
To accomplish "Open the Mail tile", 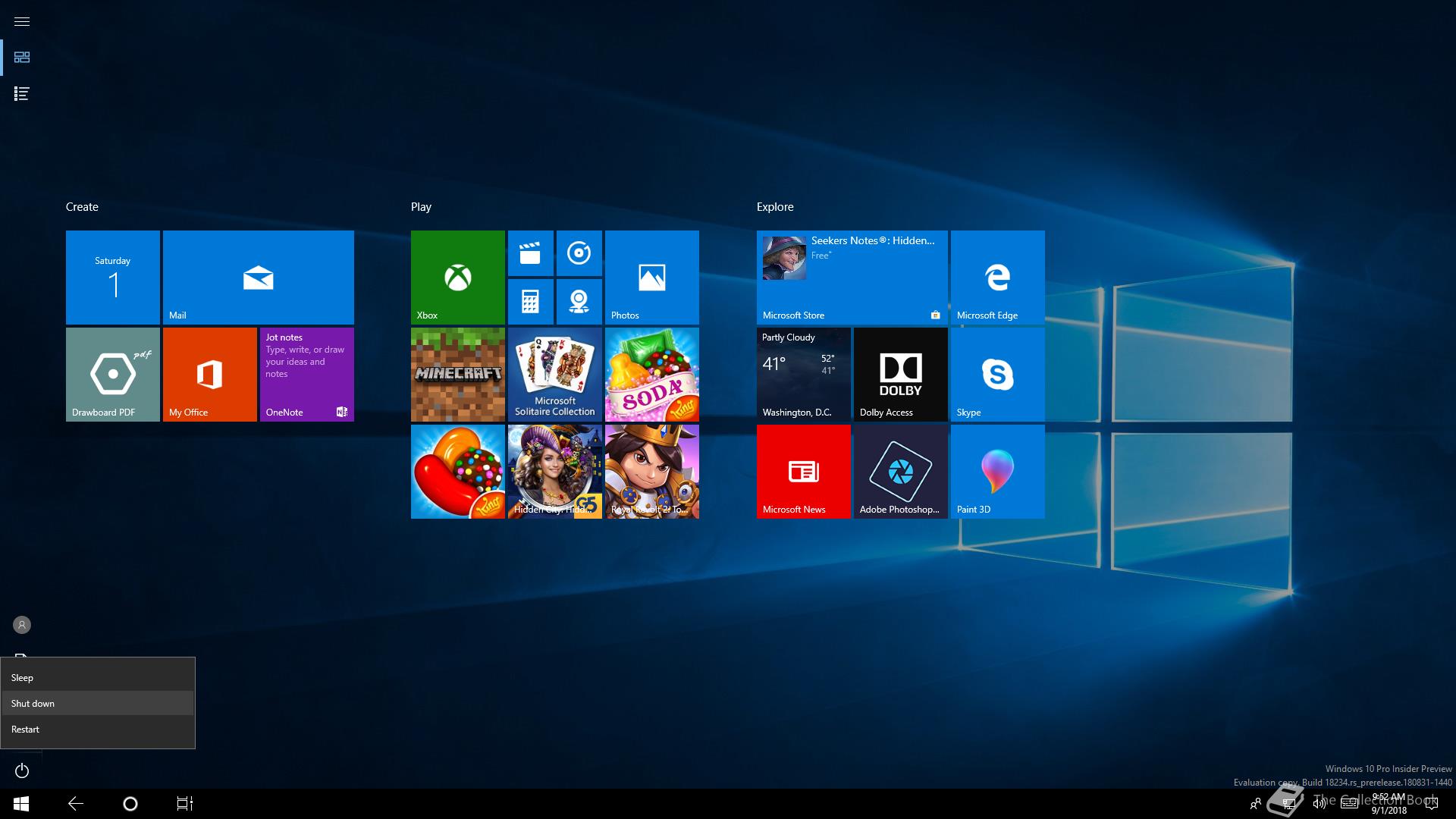I will coord(259,278).
